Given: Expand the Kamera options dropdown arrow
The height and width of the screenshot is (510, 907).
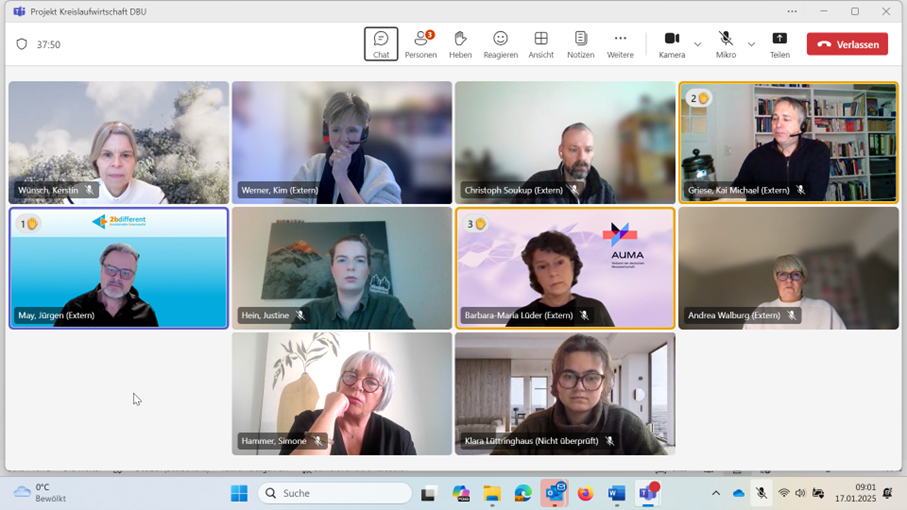Looking at the screenshot, I should 697,45.
